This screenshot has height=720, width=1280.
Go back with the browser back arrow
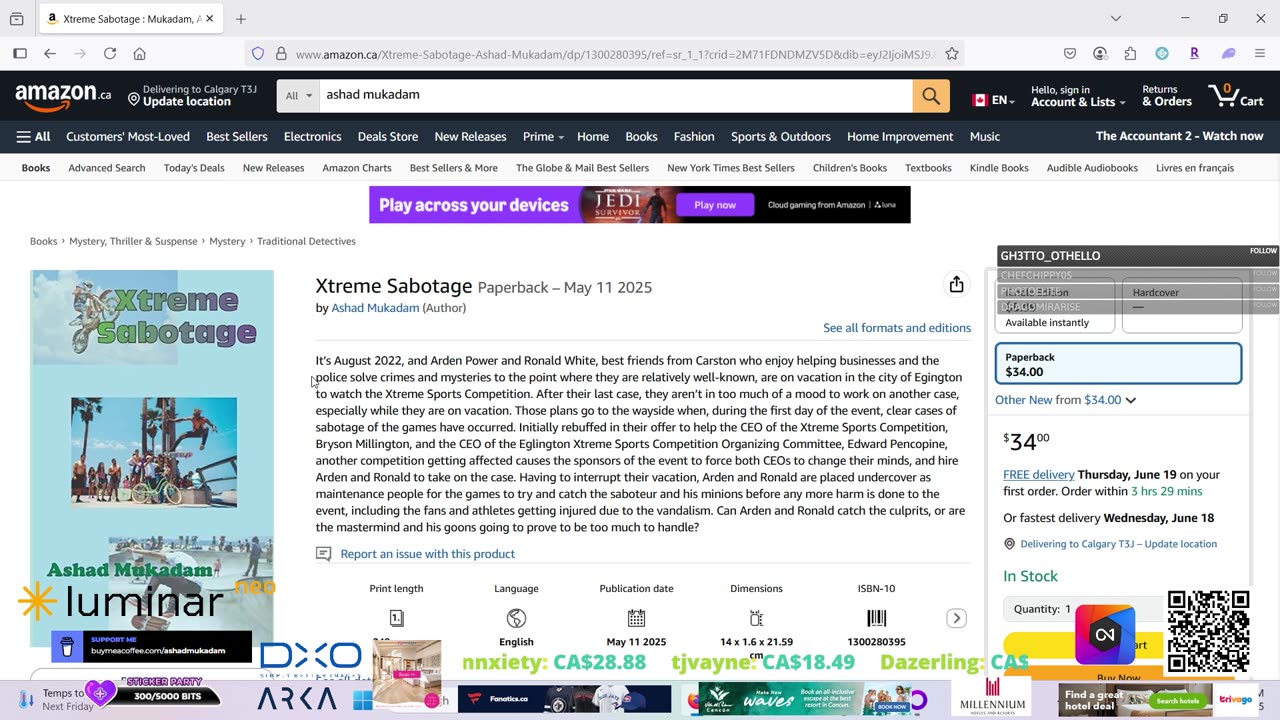coord(50,54)
